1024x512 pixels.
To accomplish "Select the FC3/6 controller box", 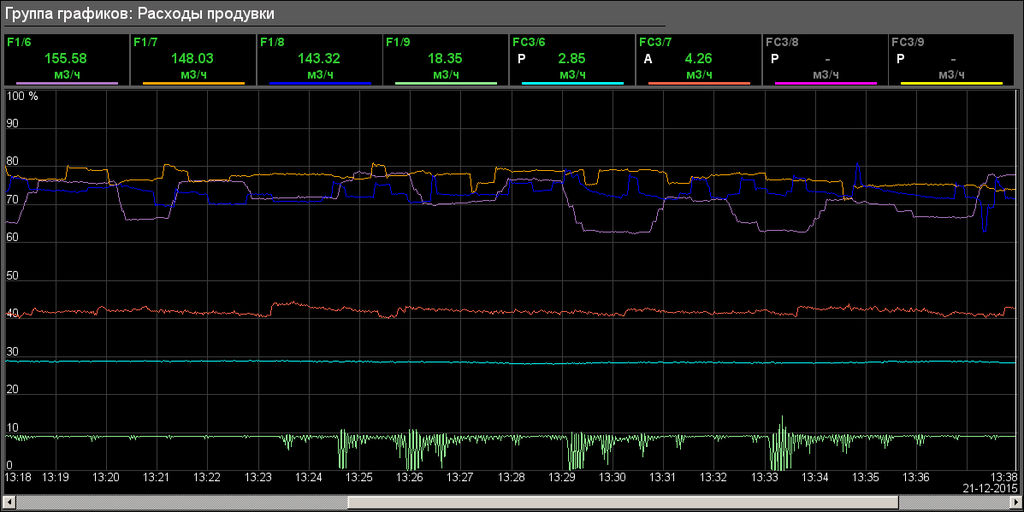I will 573,60.
